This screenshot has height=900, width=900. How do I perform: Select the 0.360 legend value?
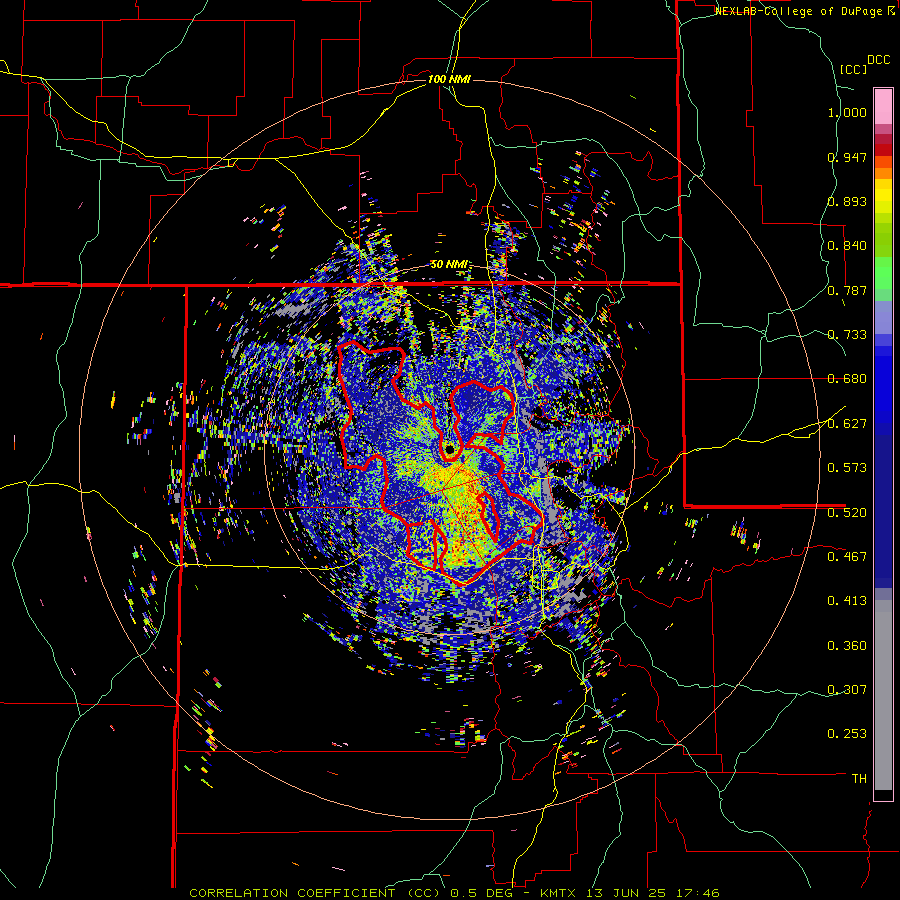tap(847, 646)
